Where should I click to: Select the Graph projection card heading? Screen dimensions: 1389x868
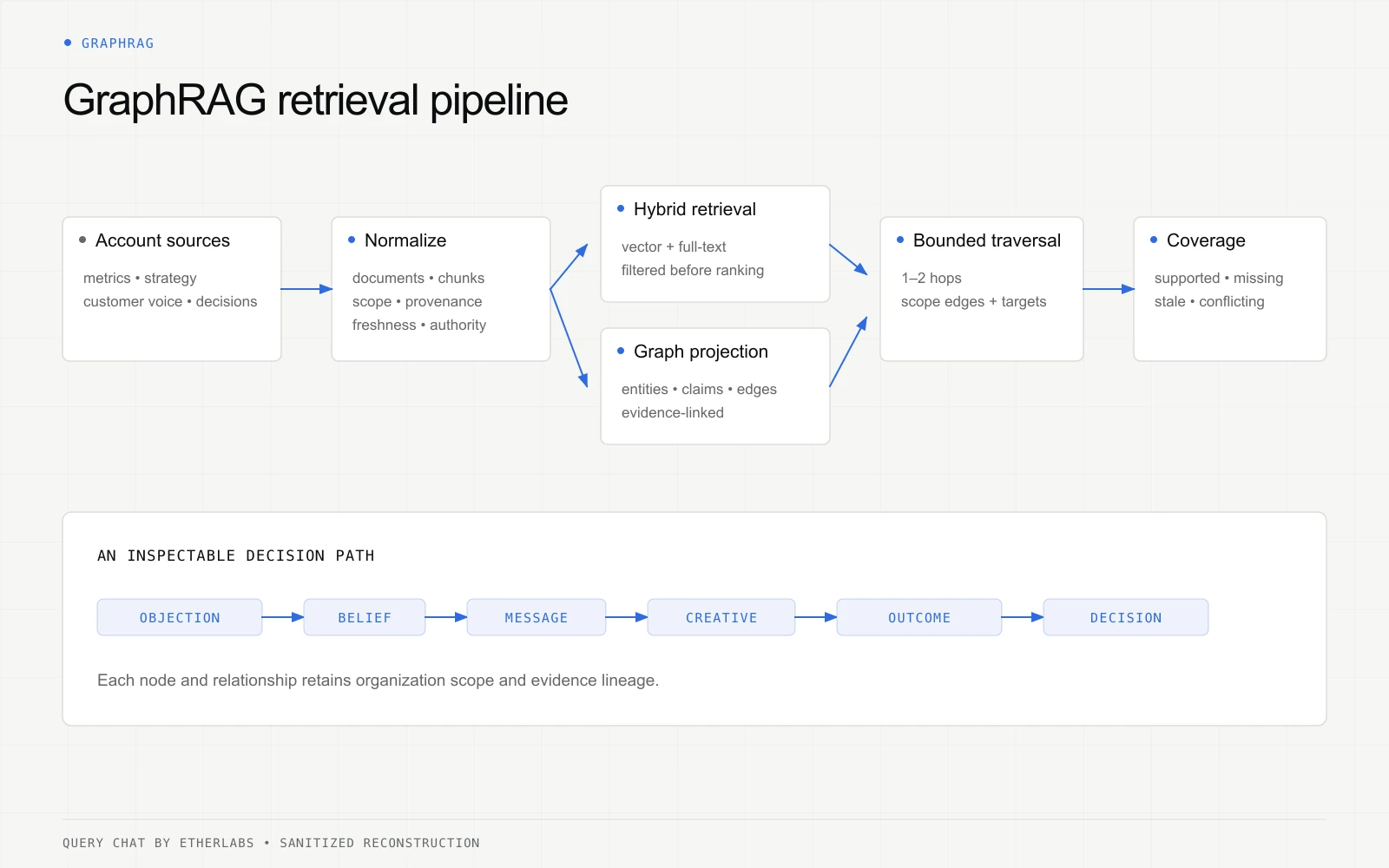pos(701,352)
